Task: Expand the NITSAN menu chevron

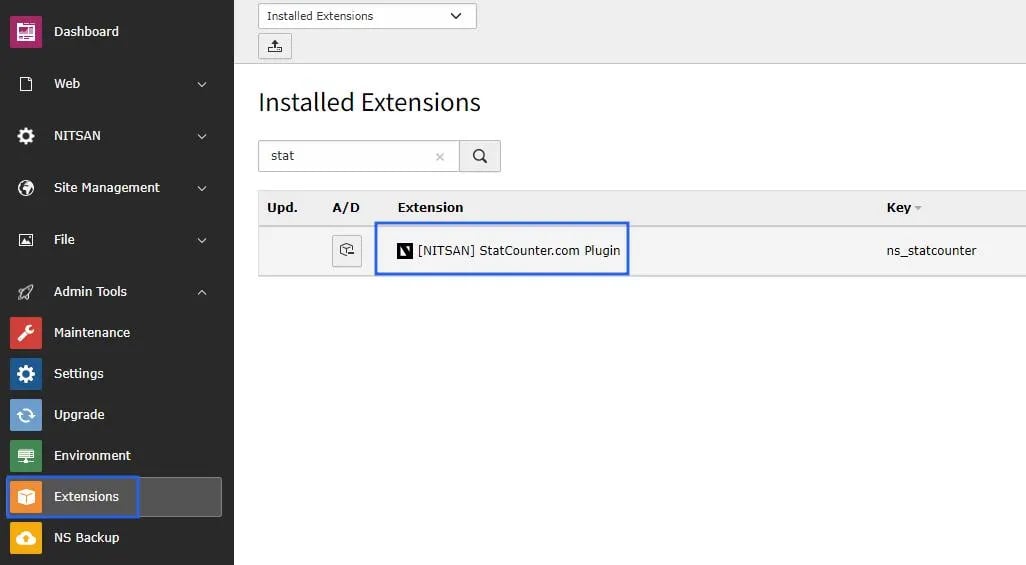Action: tap(202, 136)
